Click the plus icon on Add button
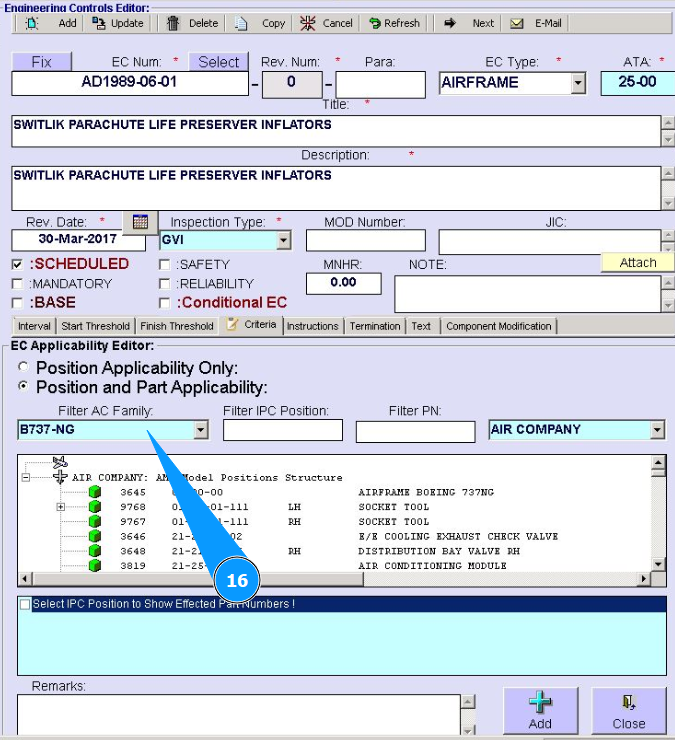 tap(540, 702)
